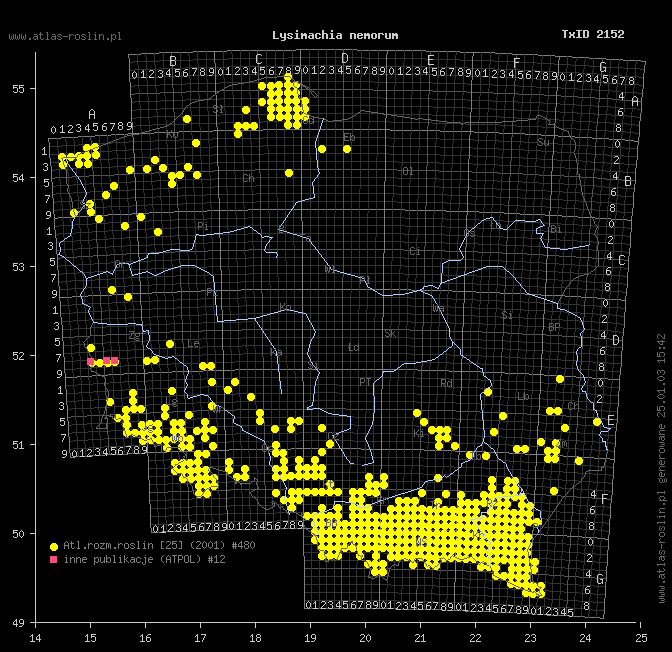
Task: Click the yellow dot directly below the Eb label
Action: (x=347, y=149)
